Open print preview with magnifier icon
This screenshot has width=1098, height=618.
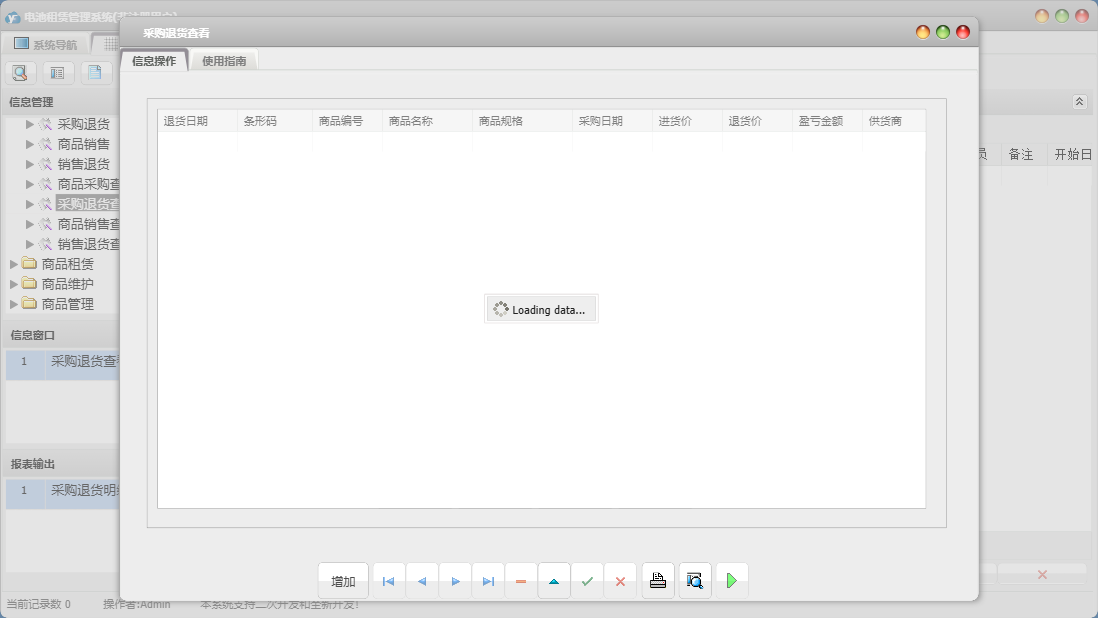pyautogui.click(x=695, y=581)
